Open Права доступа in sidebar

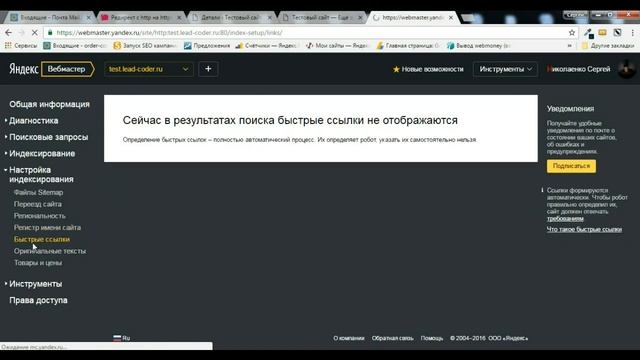(x=38, y=300)
